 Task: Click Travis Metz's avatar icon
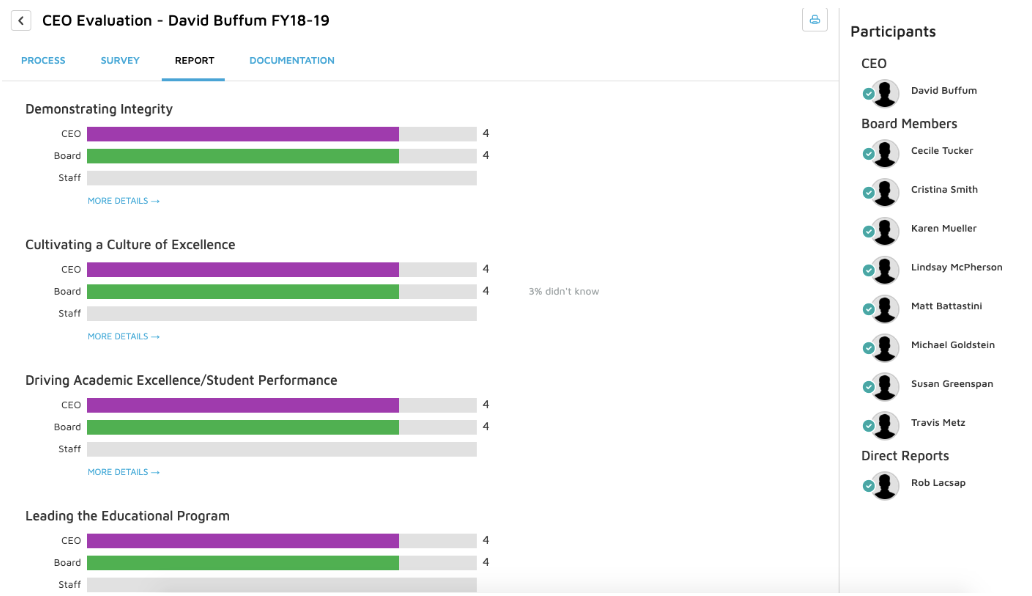(x=881, y=424)
